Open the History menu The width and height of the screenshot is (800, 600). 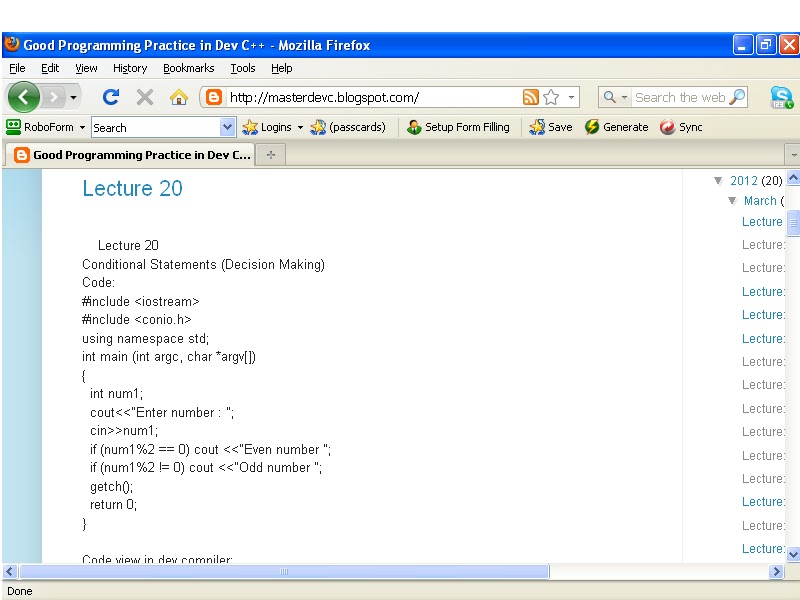tap(130, 68)
